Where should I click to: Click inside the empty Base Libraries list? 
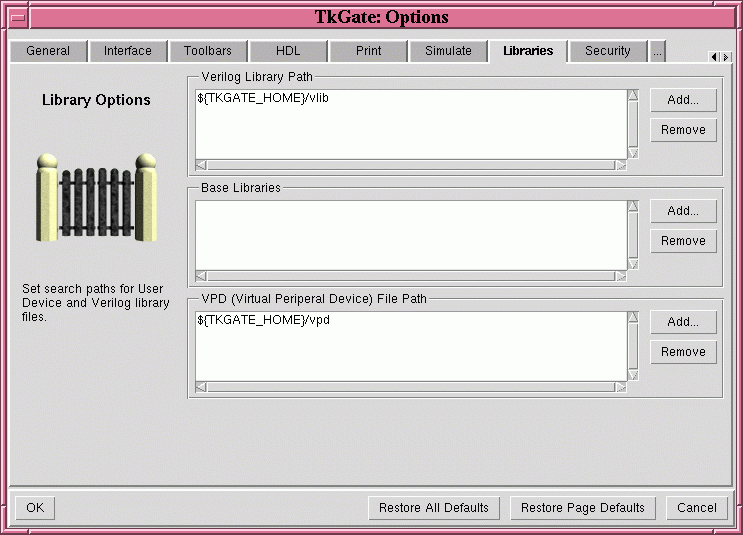pos(410,235)
